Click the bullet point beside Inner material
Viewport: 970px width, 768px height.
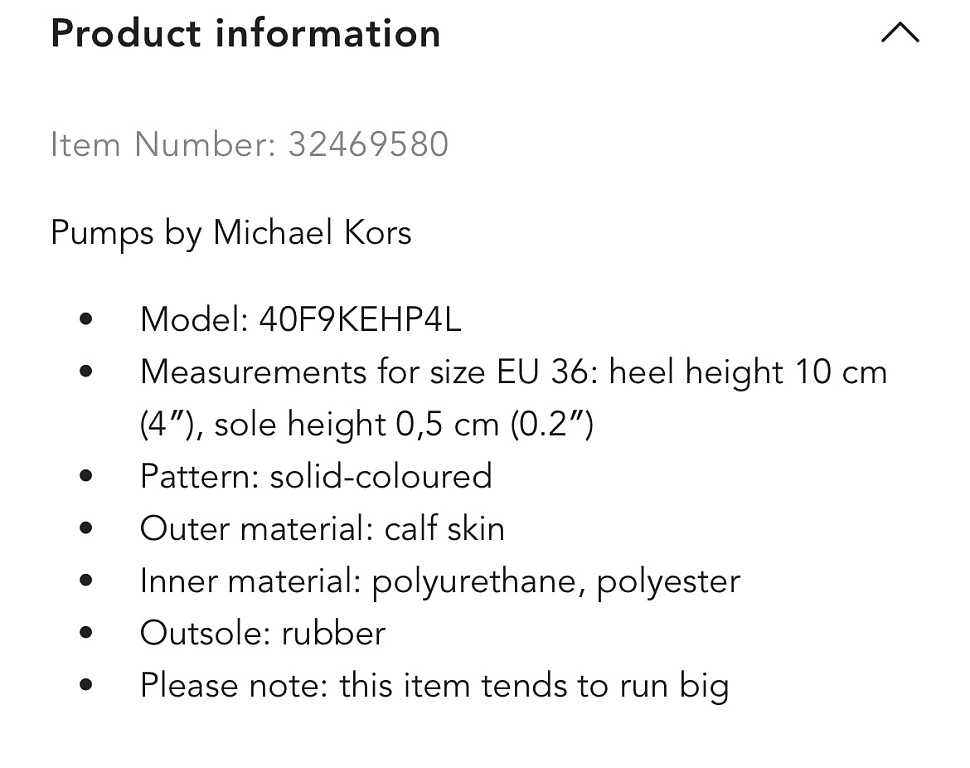click(86, 580)
